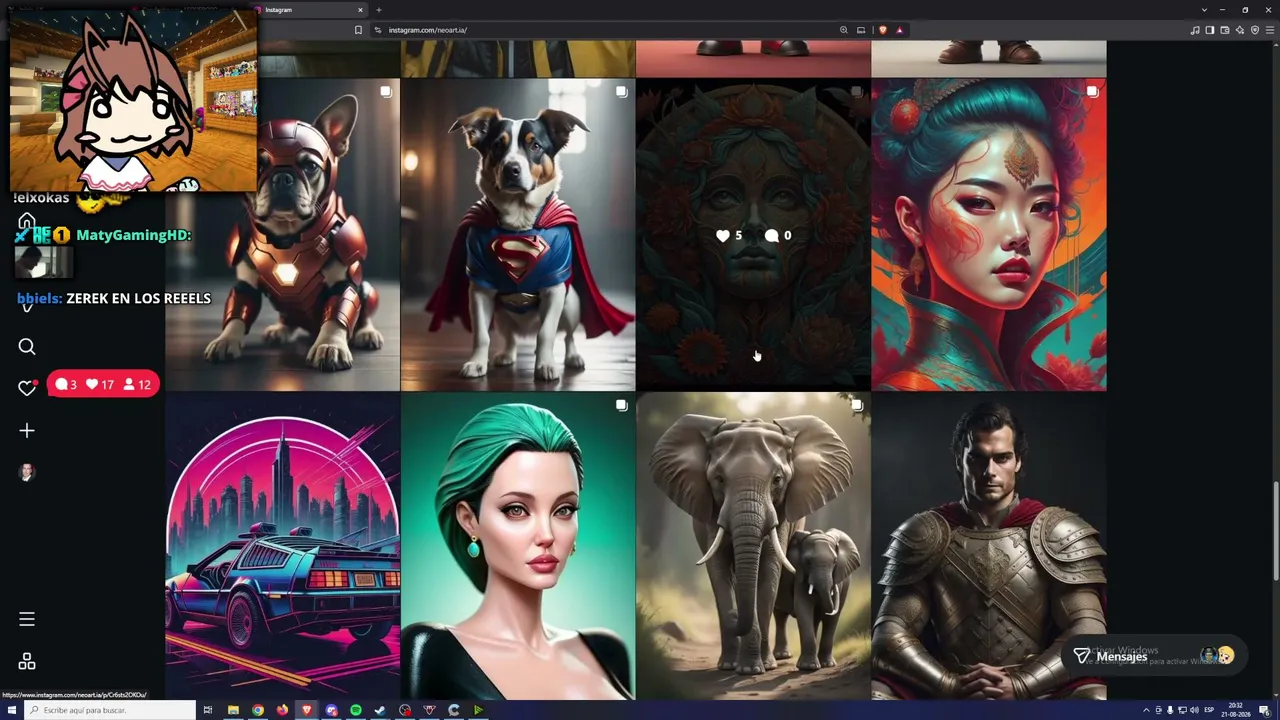The image size is (1280, 720).
Task: Open the armored knight portrait post
Action: coord(989,546)
